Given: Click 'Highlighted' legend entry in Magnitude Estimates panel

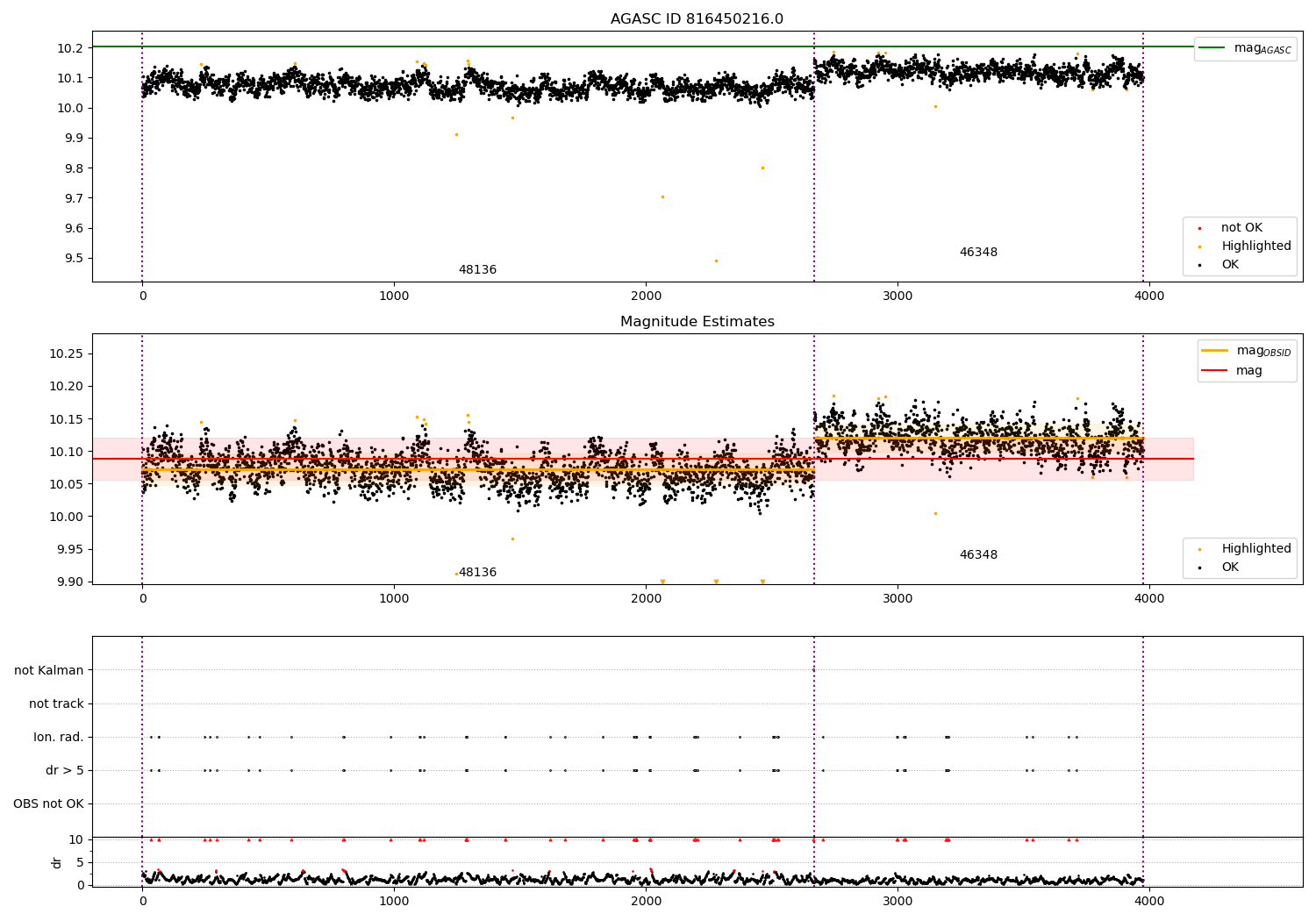Looking at the screenshot, I should (1243, 548).
